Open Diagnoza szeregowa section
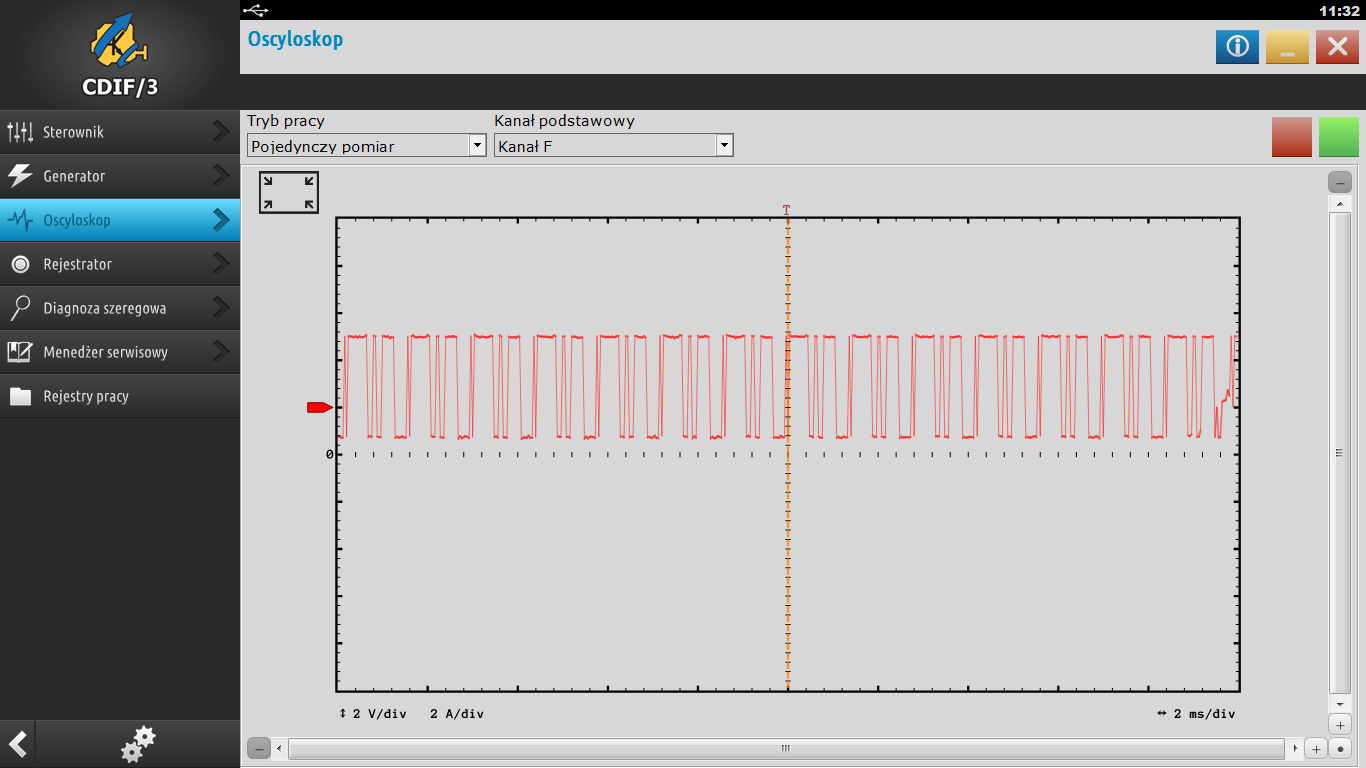The height and width of the screenshot is (768, 1366). (x=120, y=308)
